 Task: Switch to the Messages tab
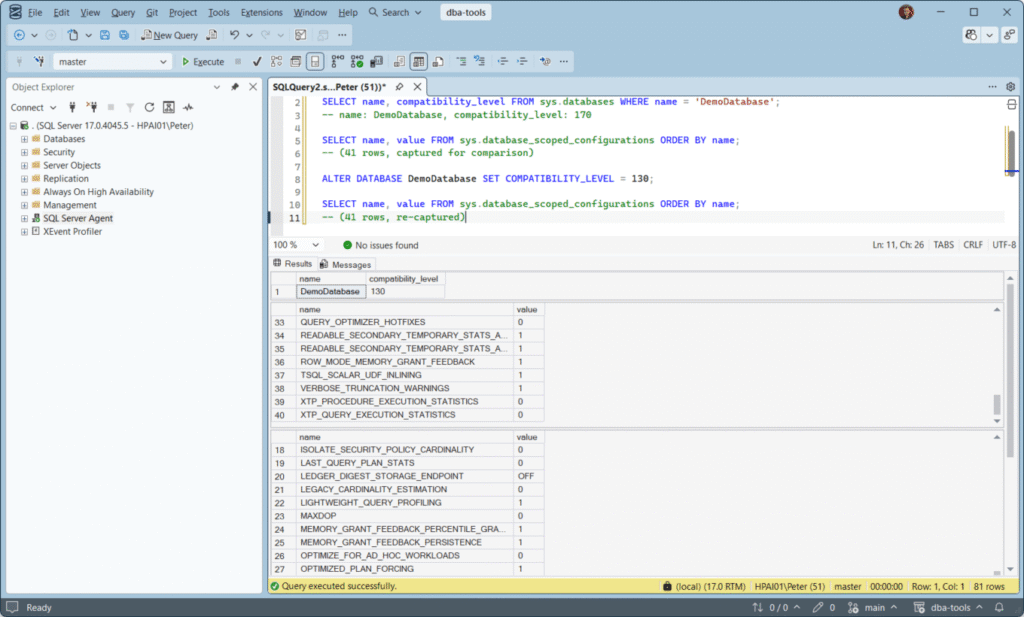point(345,264)
